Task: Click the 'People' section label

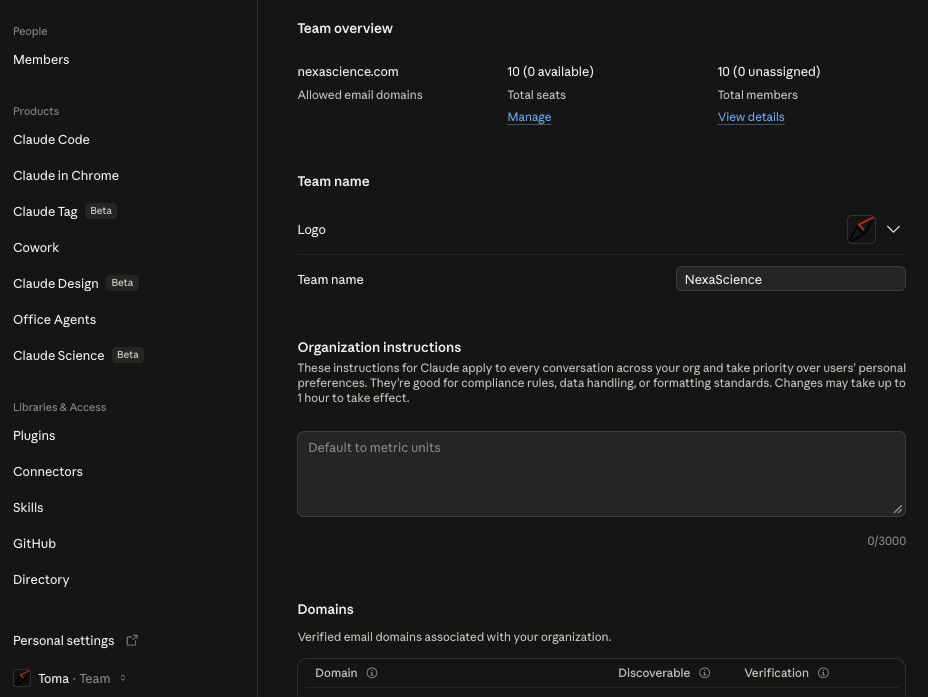Action: click(30, 31)
